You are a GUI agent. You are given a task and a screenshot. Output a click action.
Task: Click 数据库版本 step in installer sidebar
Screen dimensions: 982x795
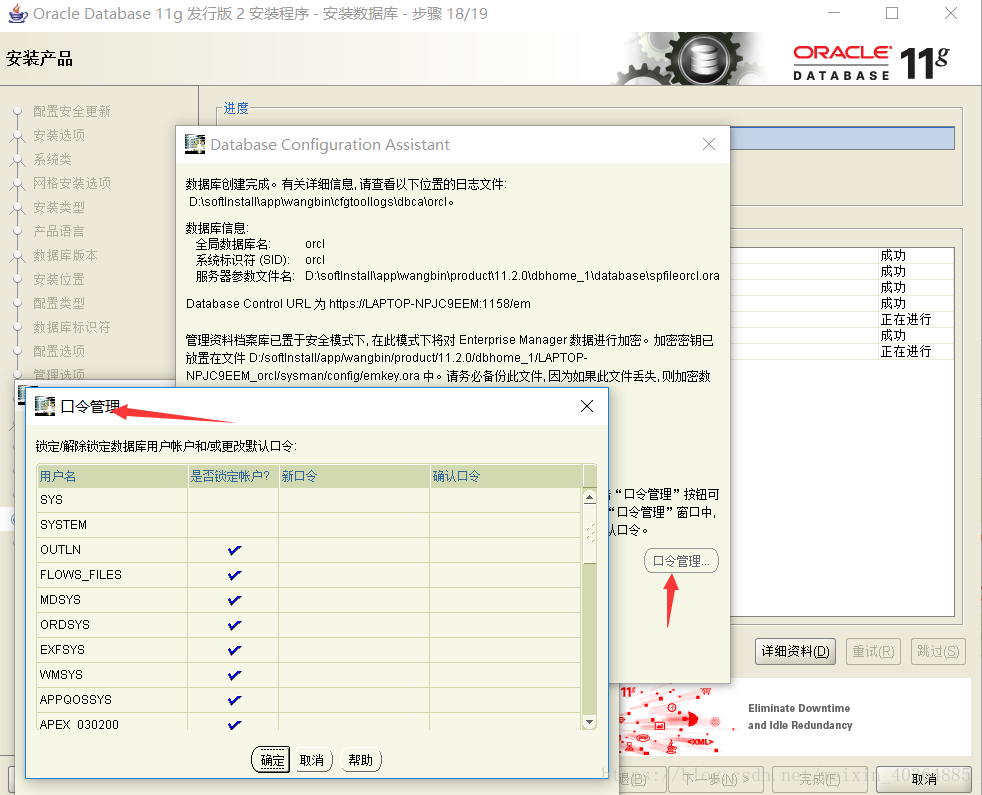[x=65, y=255]
